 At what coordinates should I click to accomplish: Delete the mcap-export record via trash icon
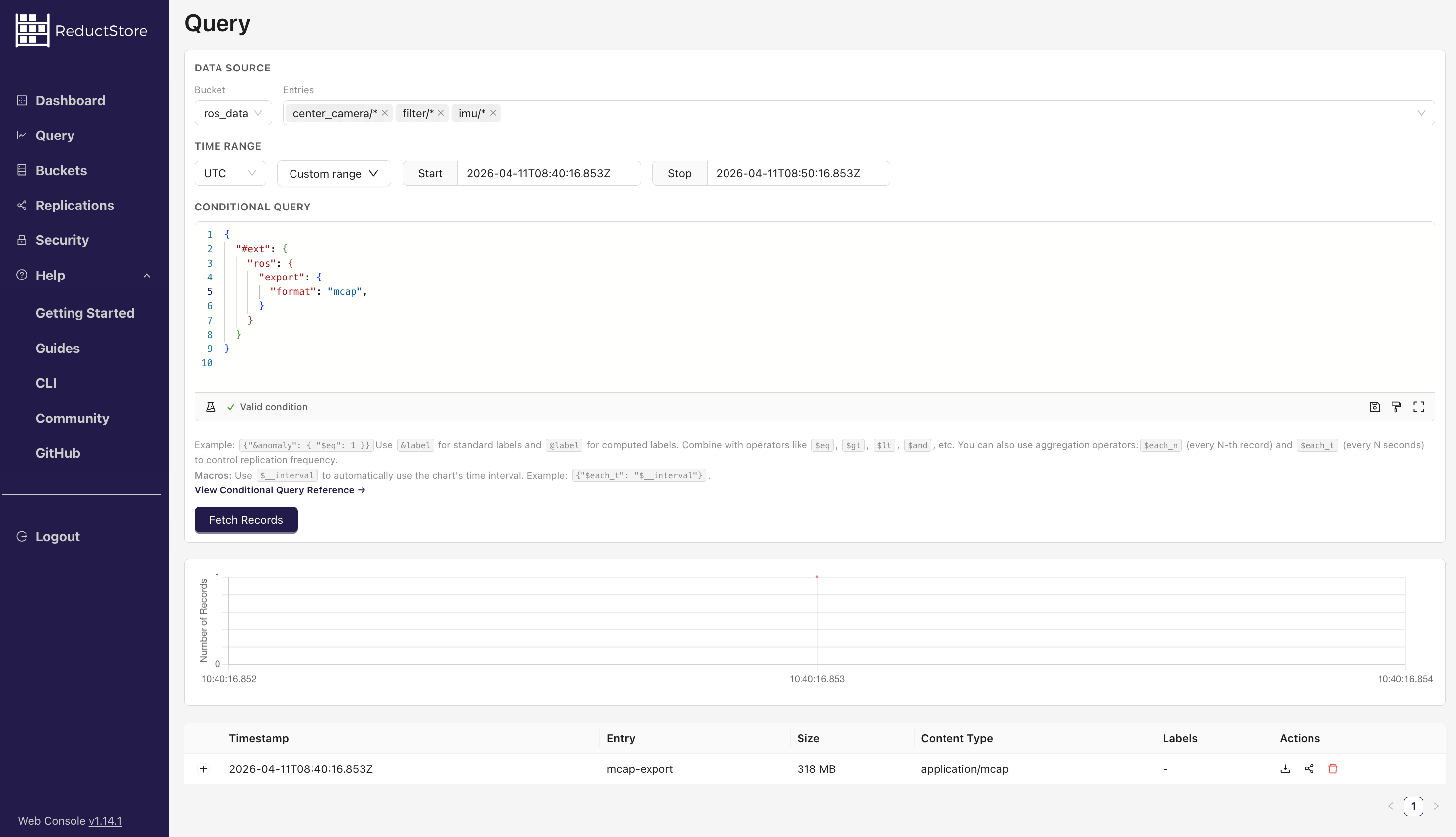(1332, 768)
